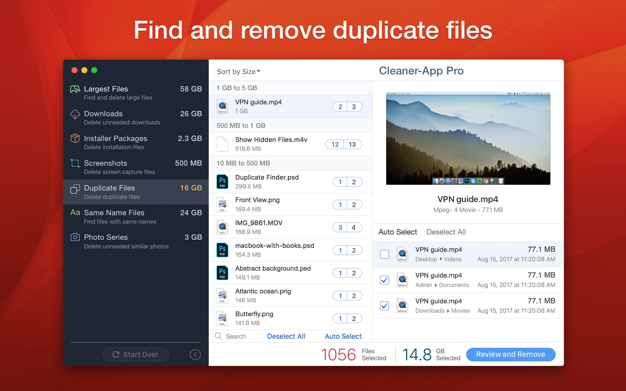Click the magnifier search icon below list
The image size is (626, 391).
pyautogui.click(x=218, y=336)
